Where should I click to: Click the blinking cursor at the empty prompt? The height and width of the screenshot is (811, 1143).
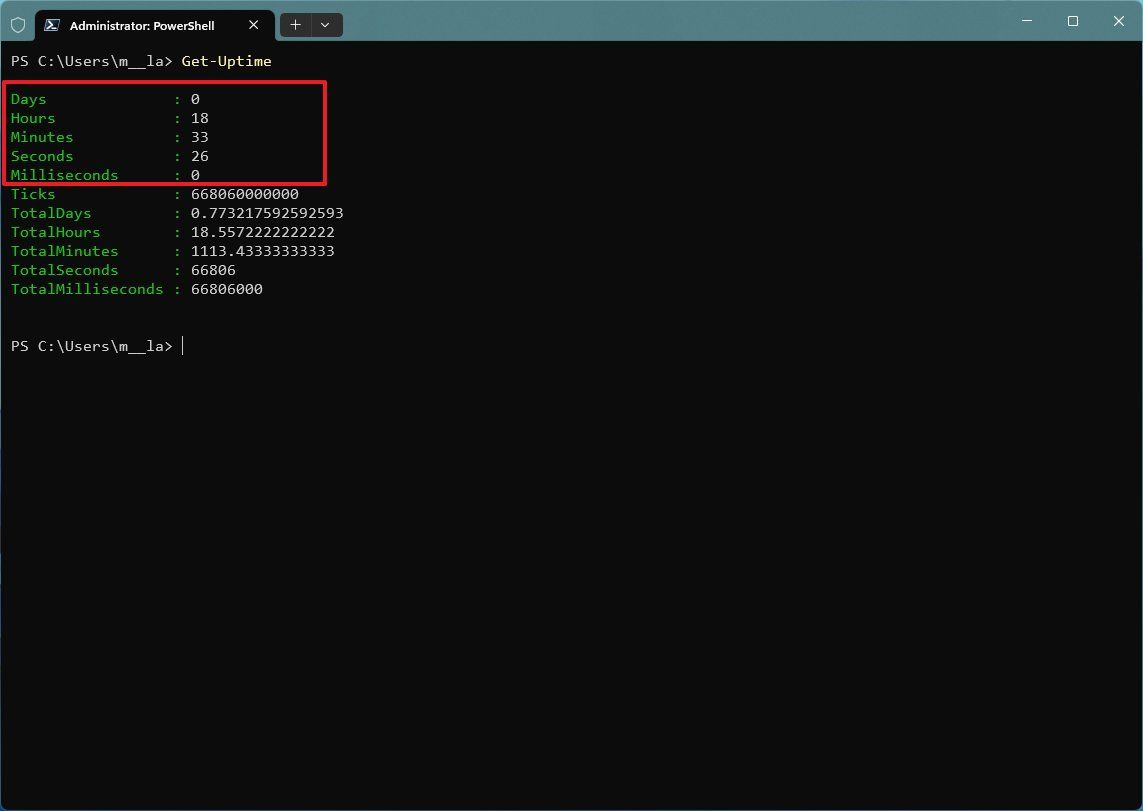point(182,346)
